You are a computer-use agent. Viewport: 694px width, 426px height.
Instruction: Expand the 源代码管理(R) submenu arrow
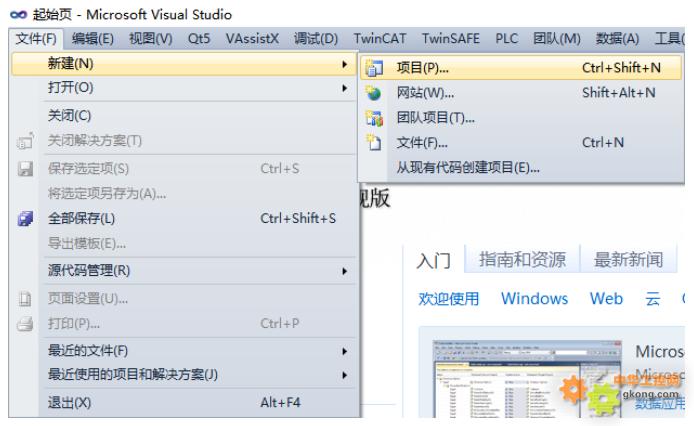344,271
